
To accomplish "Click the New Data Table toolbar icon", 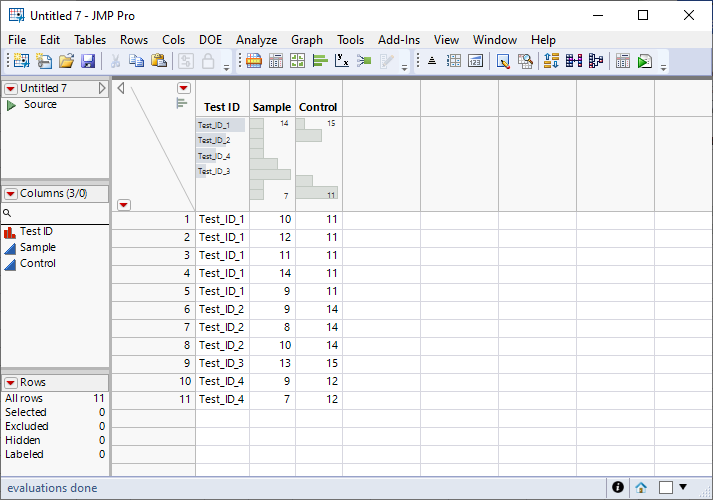I will [x=21, y=60].
